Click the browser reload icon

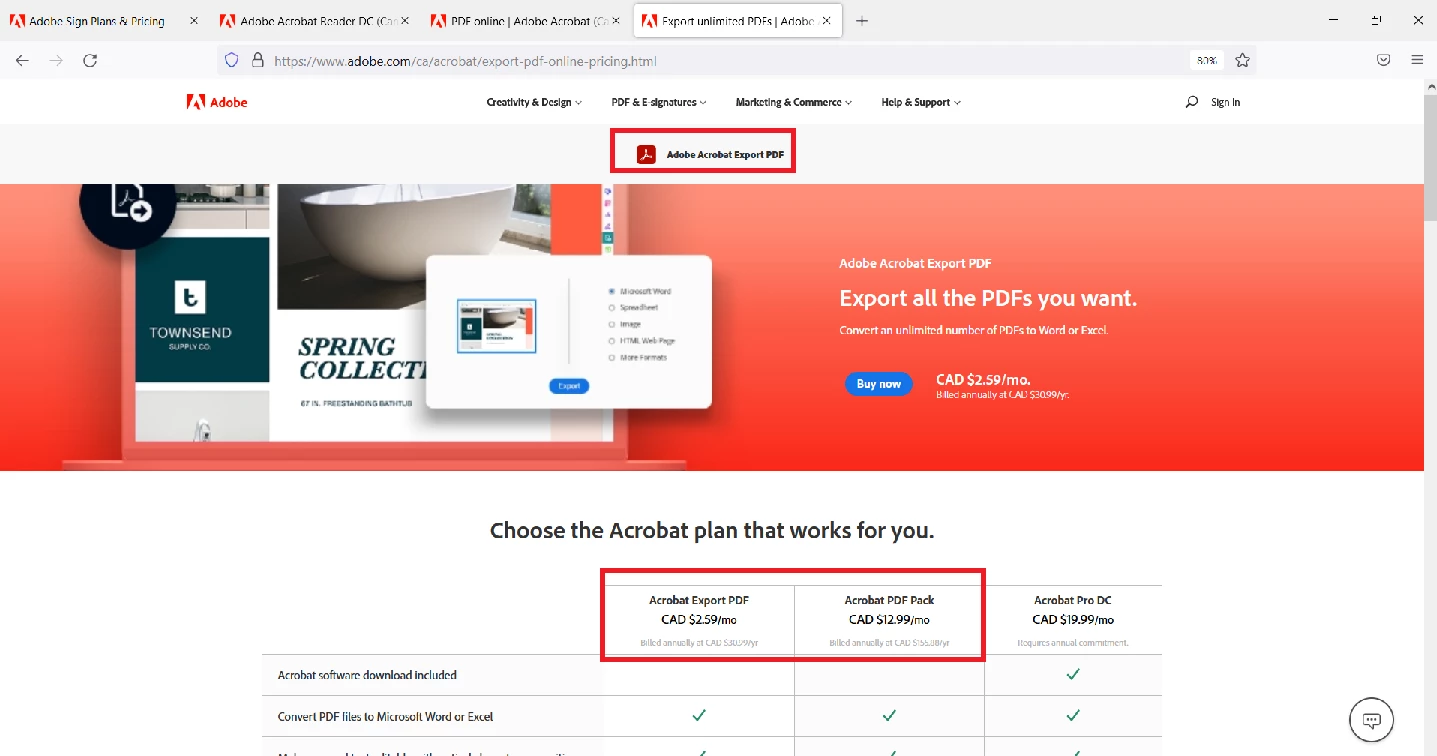[90, 60]
